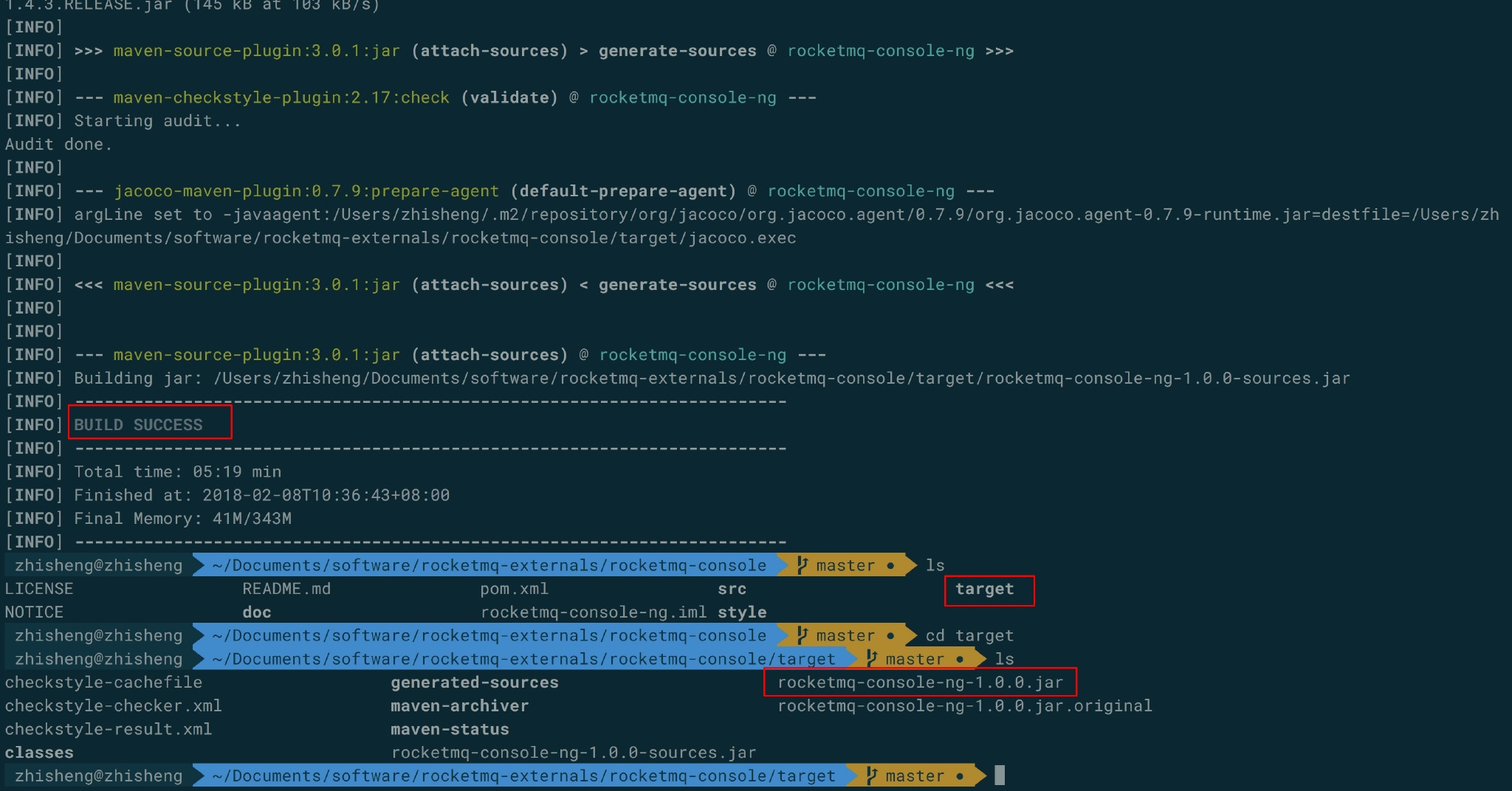This screenshot has height=791, width=1512.
Task: Select the 'rocketmq-console-ng-1.0.0.jar.original' file name
Action: tap(965, 706)
